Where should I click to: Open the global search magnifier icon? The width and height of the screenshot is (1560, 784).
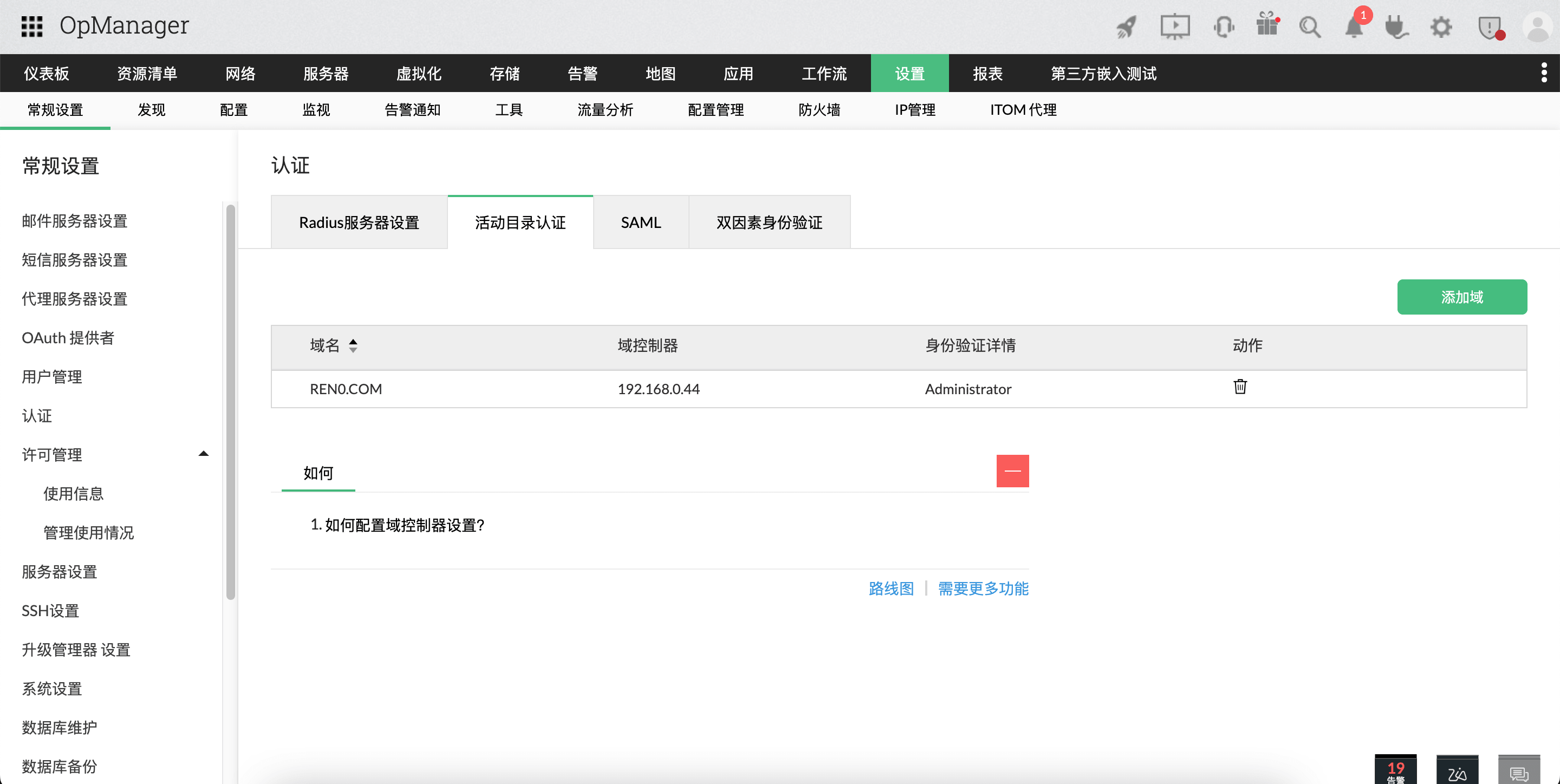(x=1310, y=27)
